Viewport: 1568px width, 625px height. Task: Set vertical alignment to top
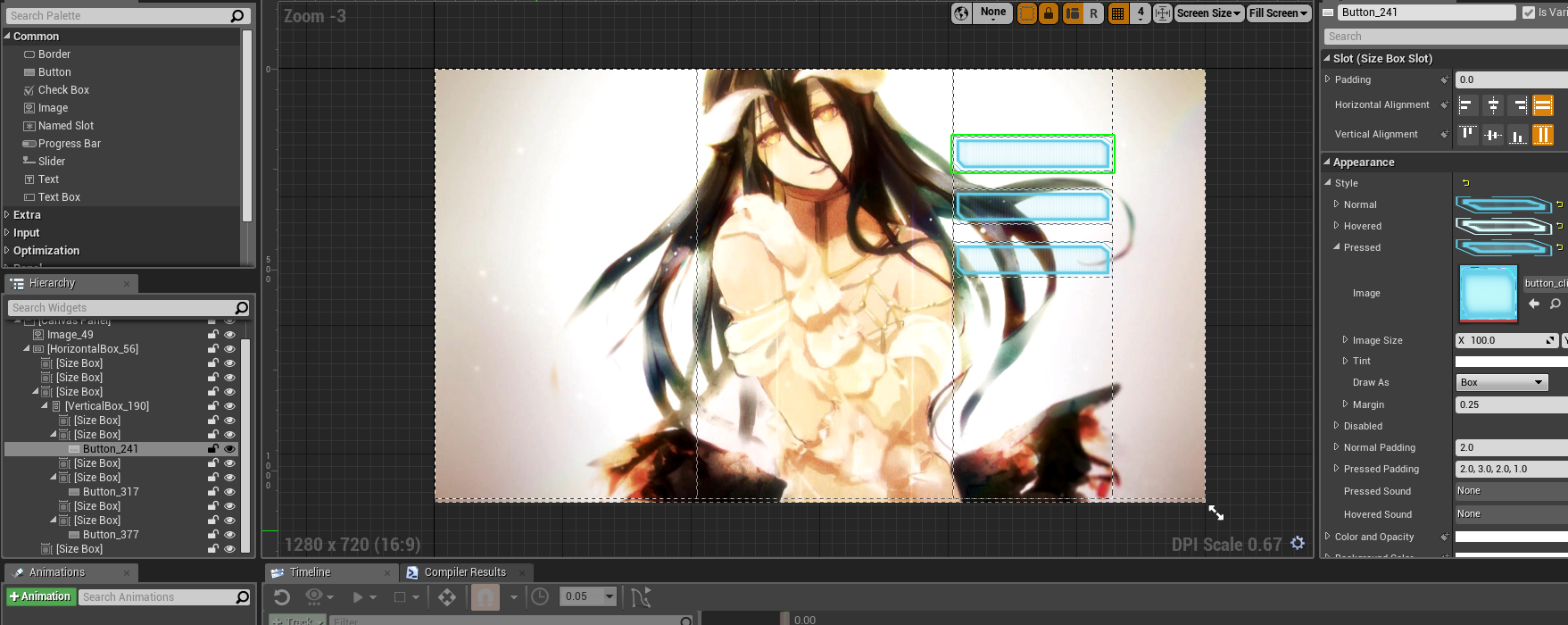click(1467, 135)
